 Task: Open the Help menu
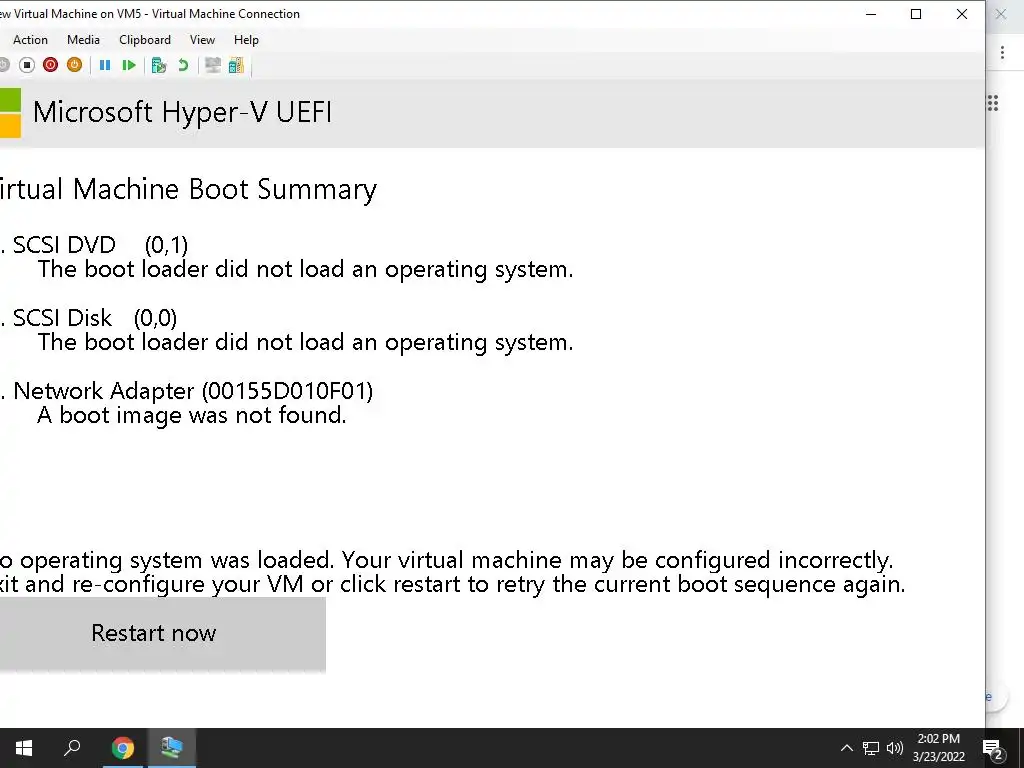(x=246, y=40)
